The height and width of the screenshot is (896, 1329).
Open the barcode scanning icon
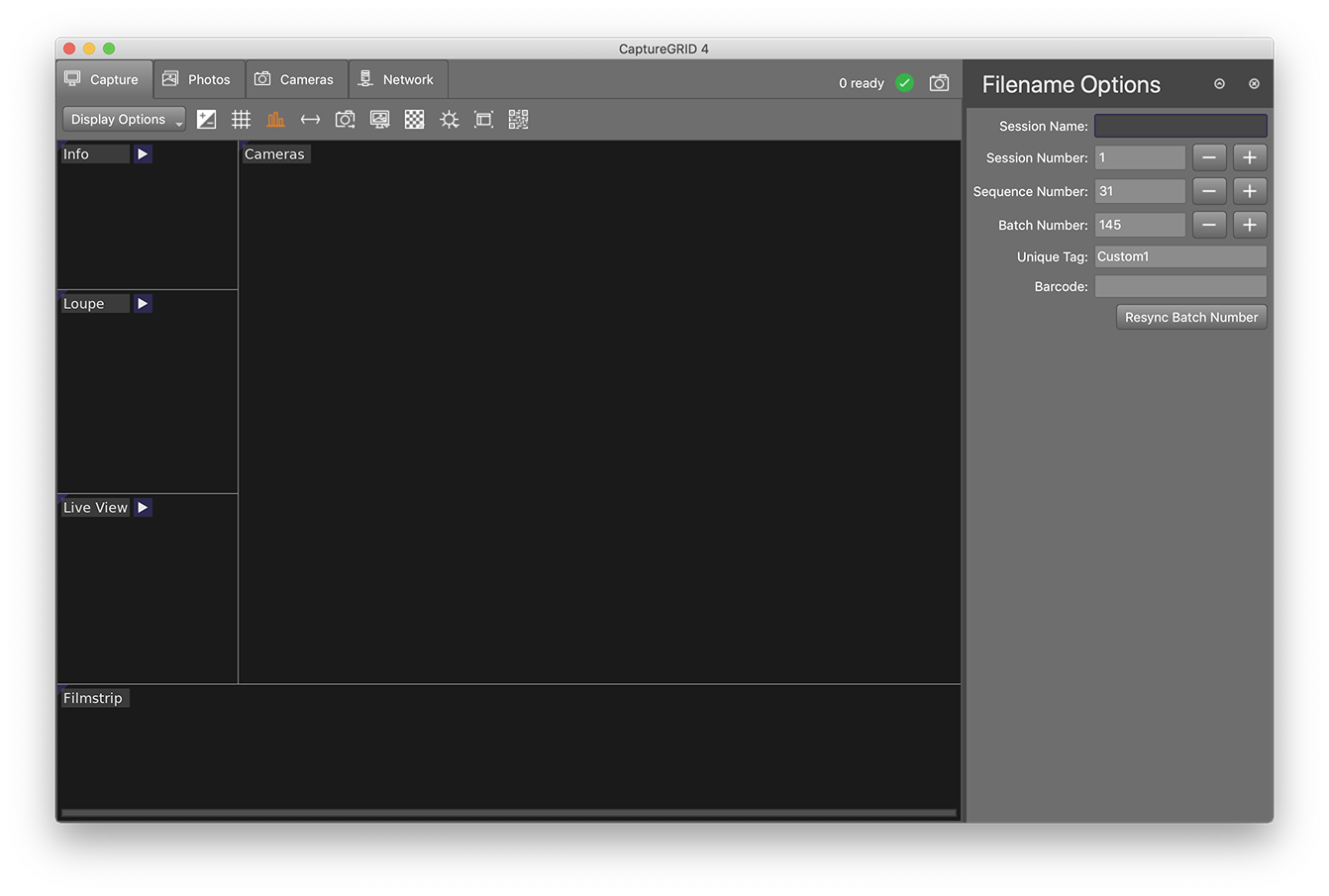[x=518, y=119]
